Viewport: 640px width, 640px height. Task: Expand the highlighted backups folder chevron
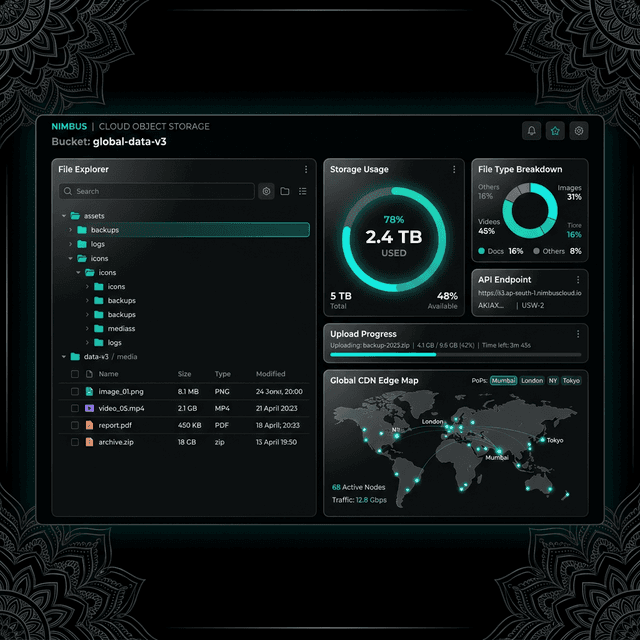(71, 230)
